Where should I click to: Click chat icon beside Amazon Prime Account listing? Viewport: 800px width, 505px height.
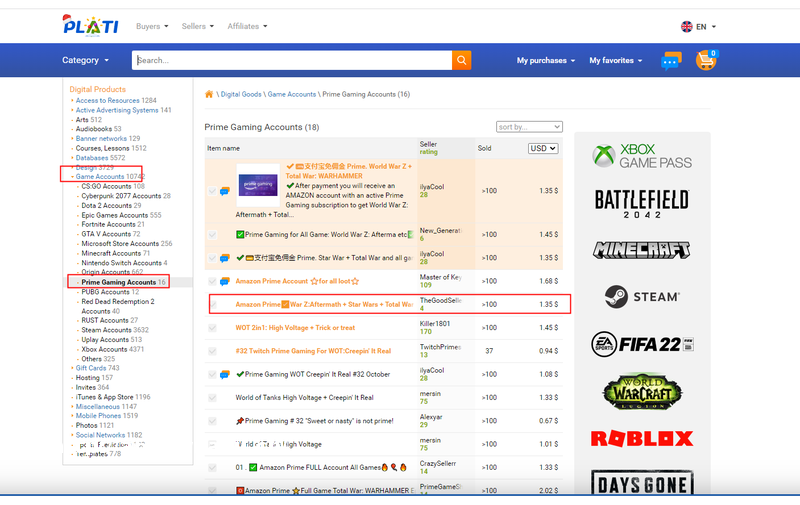coord(226,281)
